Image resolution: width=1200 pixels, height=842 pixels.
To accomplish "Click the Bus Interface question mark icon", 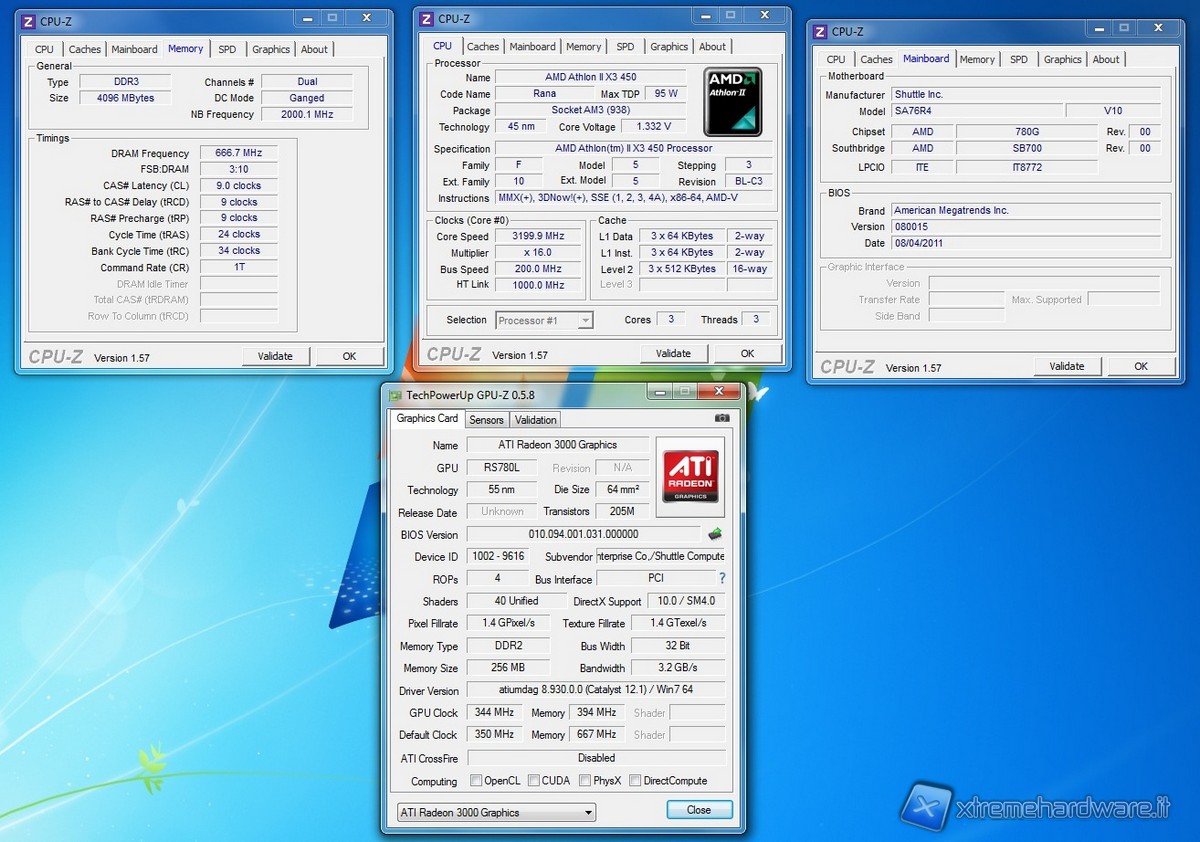I will coord(722,578).
